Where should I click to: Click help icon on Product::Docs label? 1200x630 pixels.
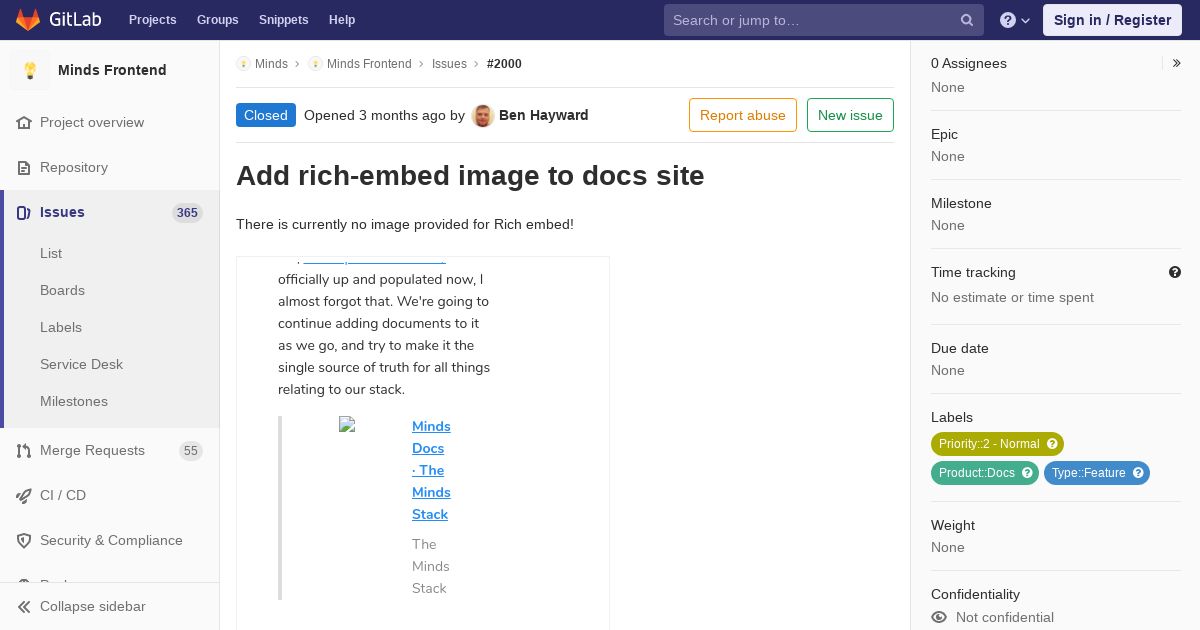pos(1027,473)
